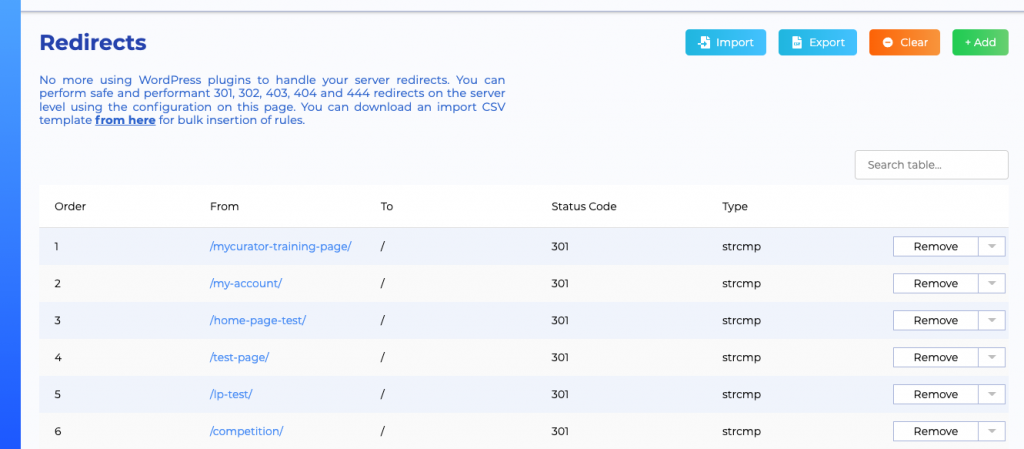1024x449 pixels.
Task: Select strcmp type in /test-page/ row
Action: (742, 358)
